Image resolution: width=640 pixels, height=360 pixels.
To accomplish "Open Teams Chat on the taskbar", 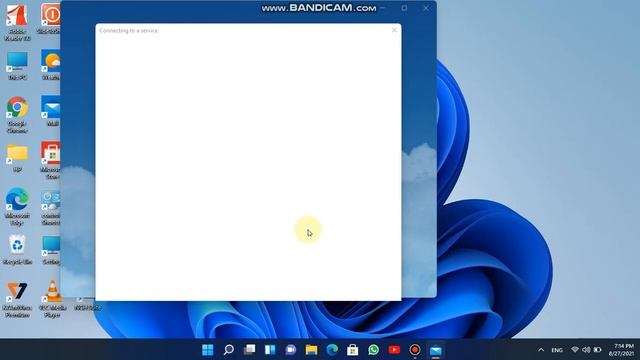I will [x=291, y=350].
